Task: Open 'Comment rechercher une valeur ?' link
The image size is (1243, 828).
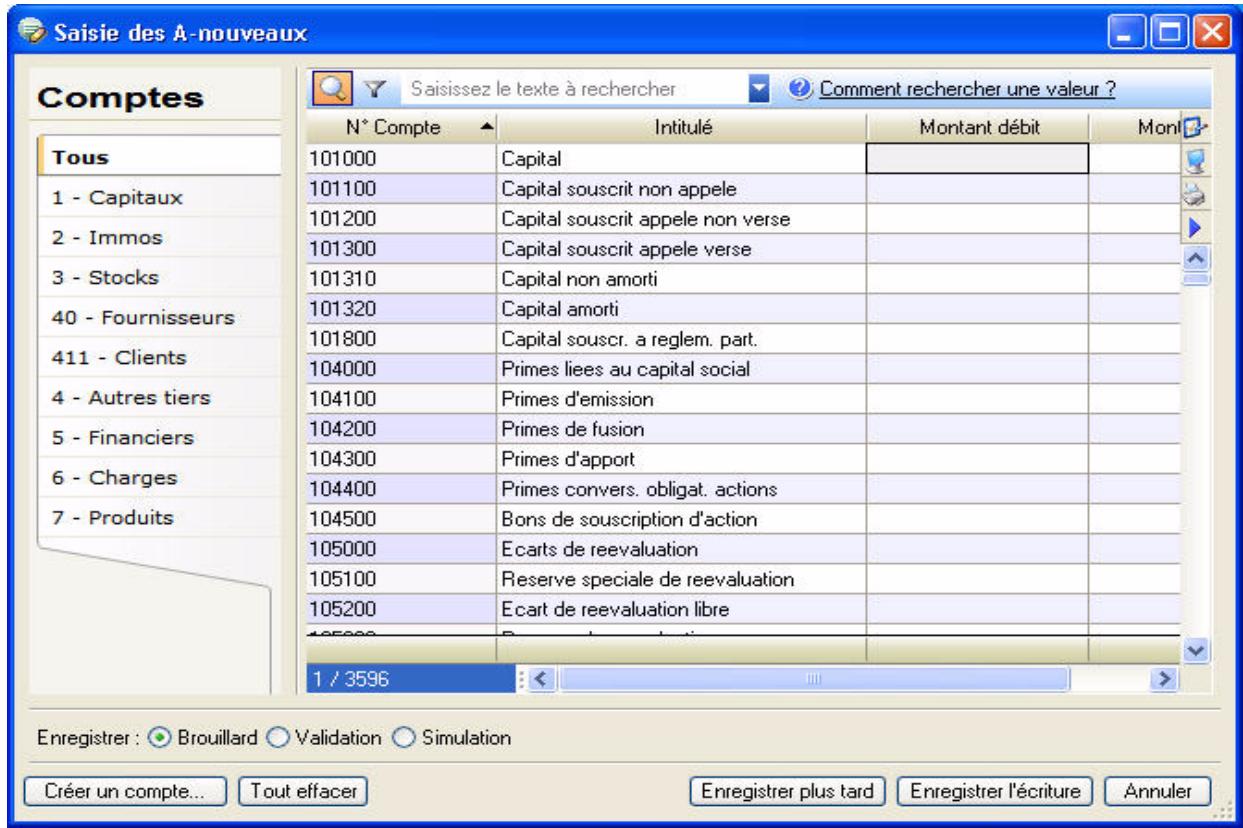Action: [967, 90]
